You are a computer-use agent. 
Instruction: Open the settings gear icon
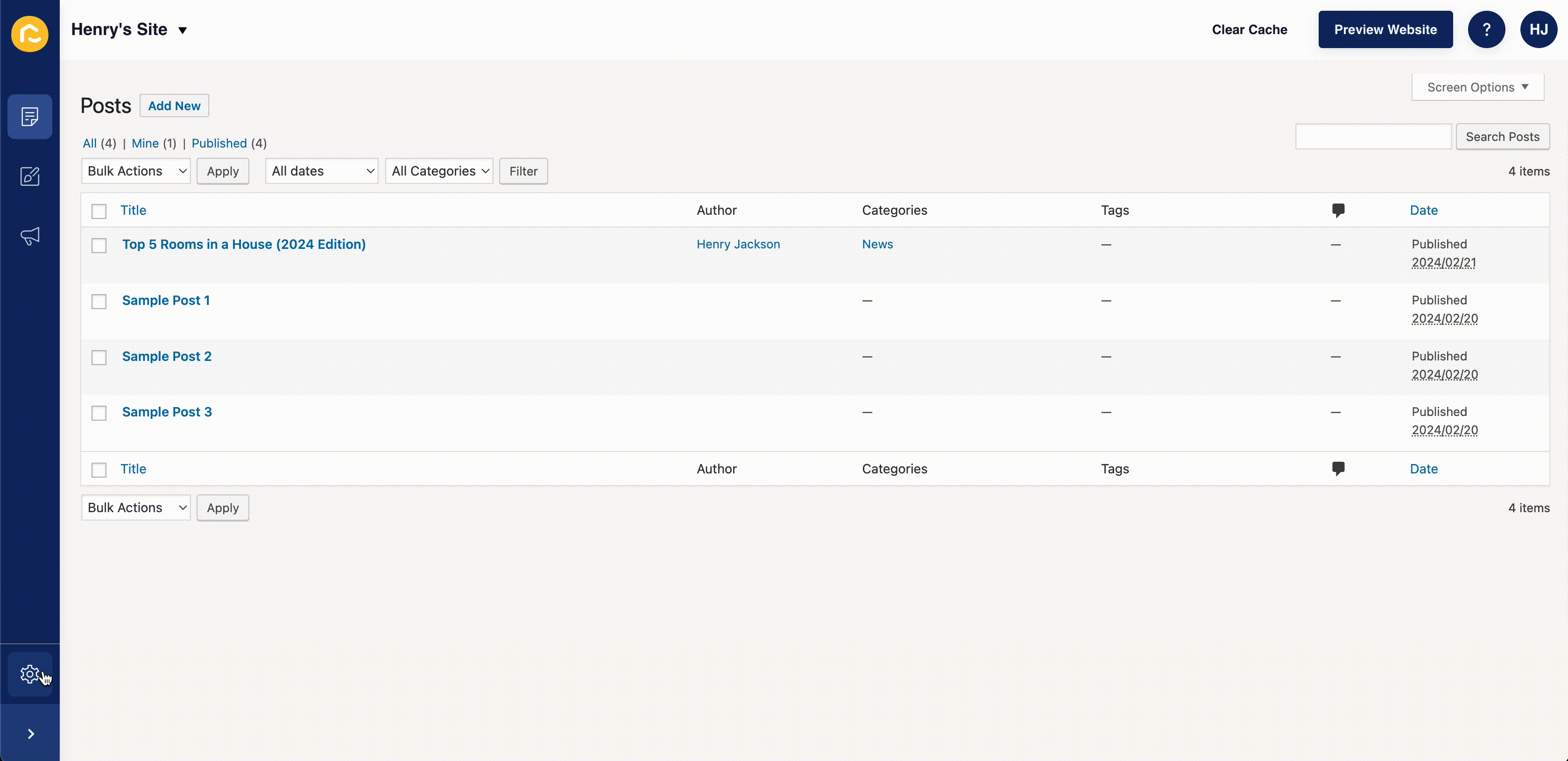click(x=29, y=673)
